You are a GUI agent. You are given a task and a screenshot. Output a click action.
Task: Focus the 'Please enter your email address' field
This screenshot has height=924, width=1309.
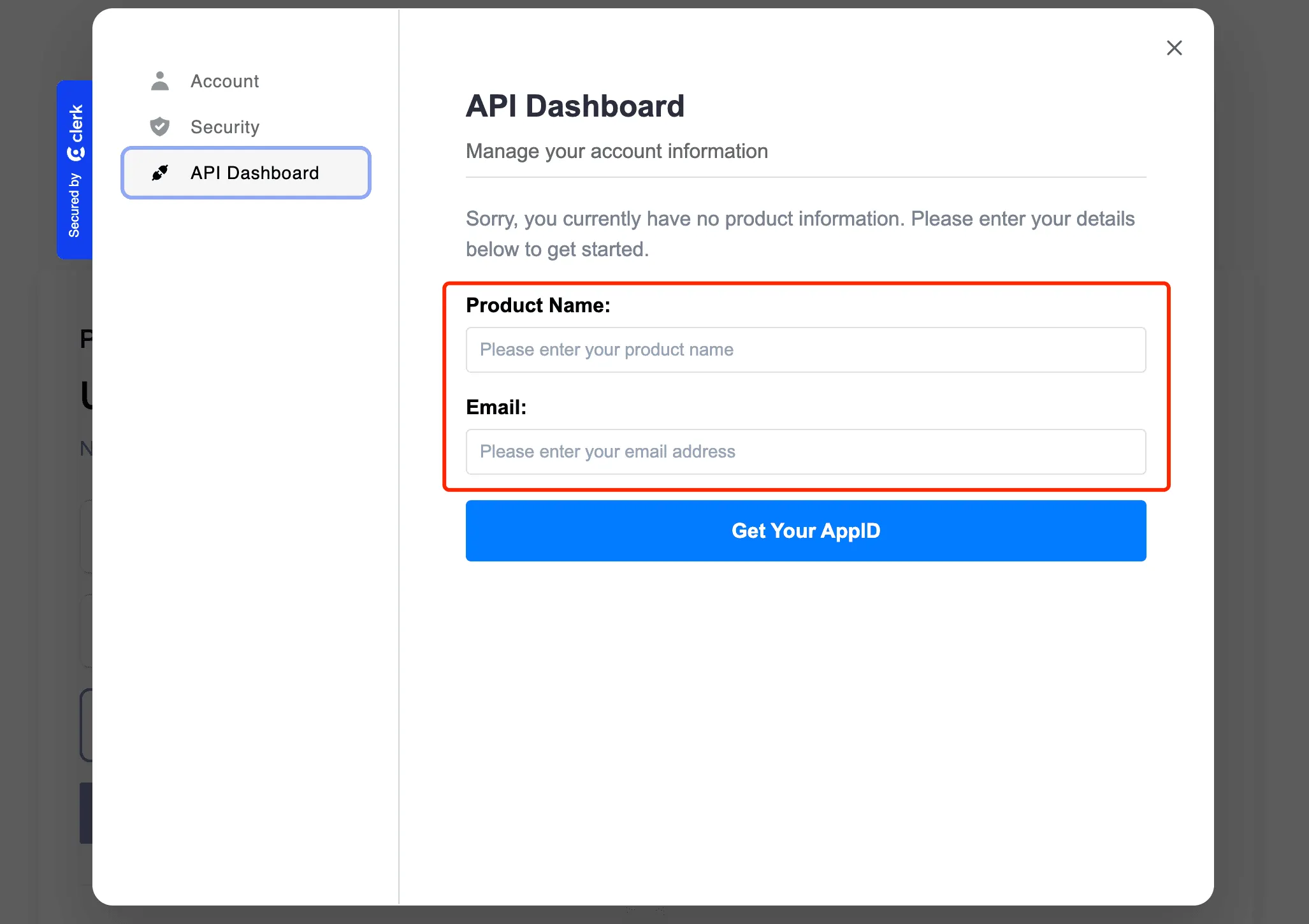point(805,451)
